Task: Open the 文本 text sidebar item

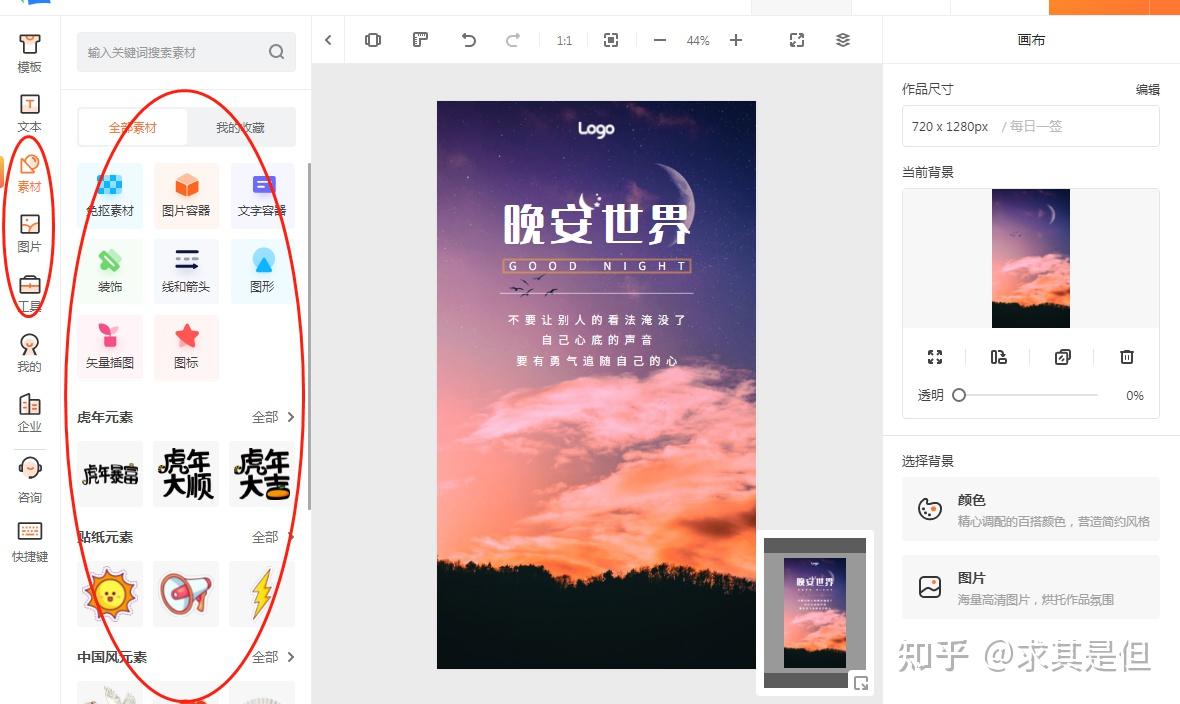Action: 29,113
